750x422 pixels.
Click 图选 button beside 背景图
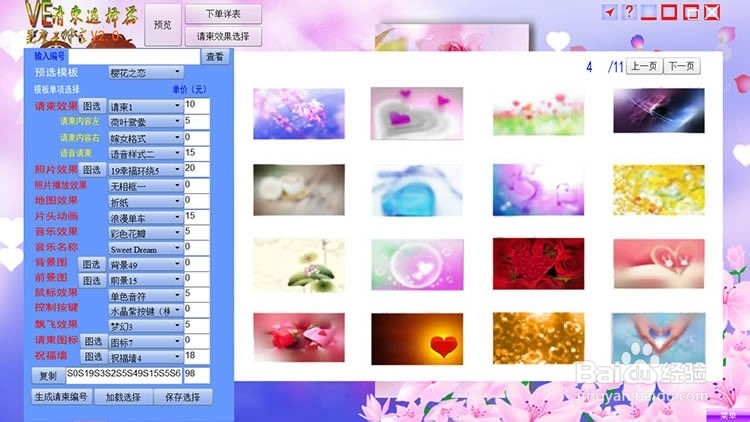pos(92,264)
